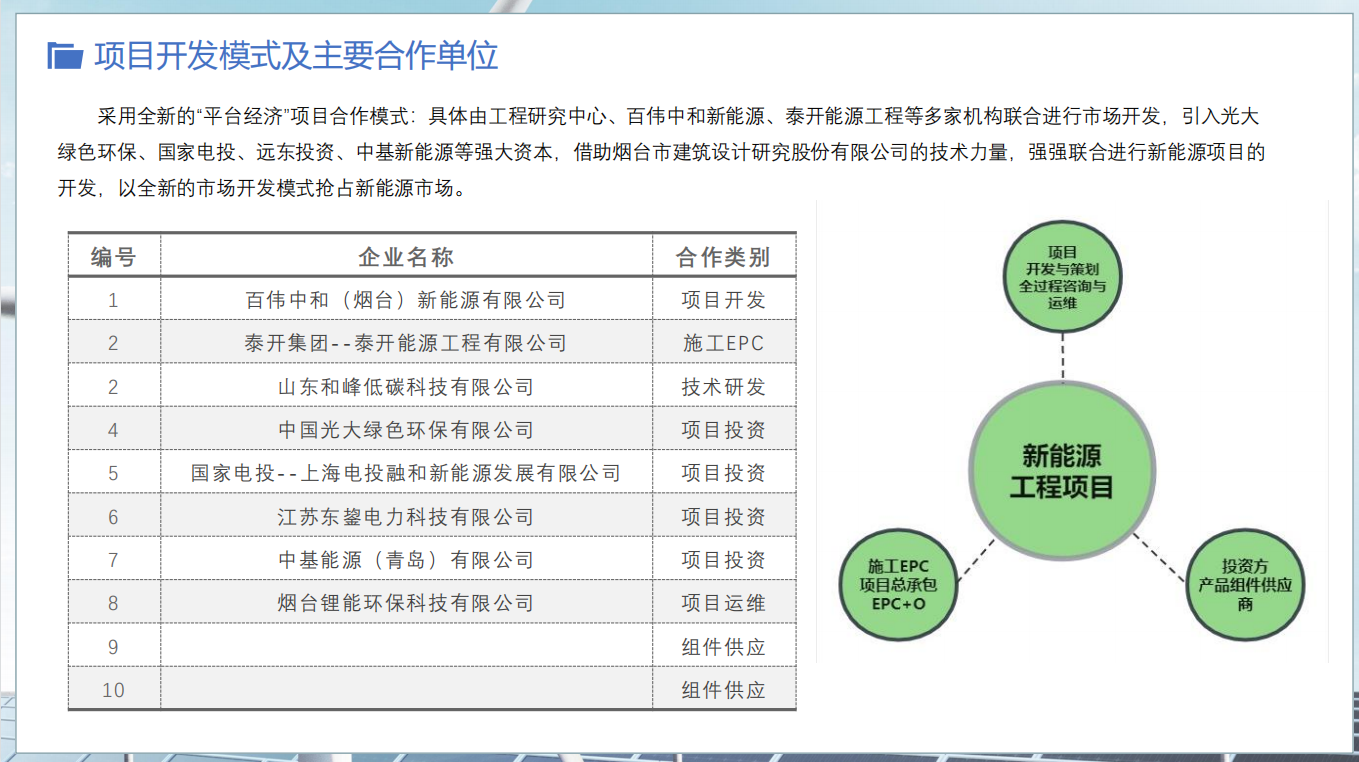Viewport: 1359px width, 762px height.
Task: Click the 项目运维 category cell
Action: 723,603
